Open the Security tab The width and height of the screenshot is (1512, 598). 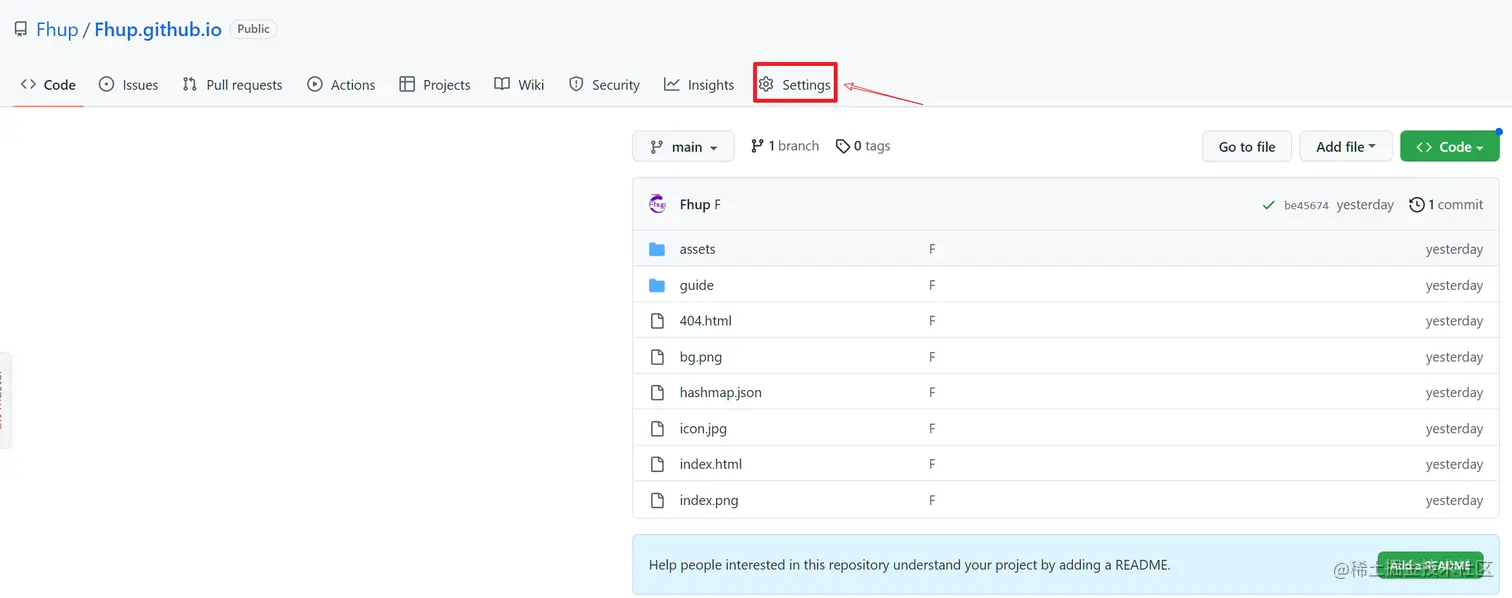click(x=604, y=85)
